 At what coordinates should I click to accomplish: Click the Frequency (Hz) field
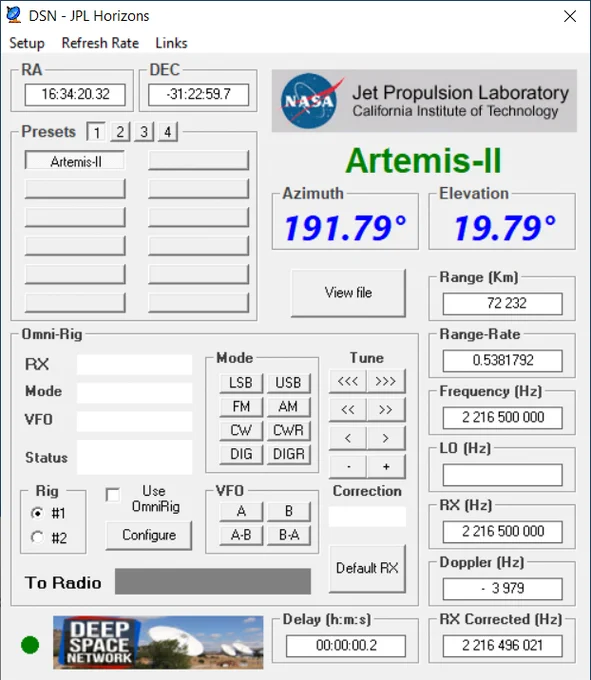(x=503, y=417)
